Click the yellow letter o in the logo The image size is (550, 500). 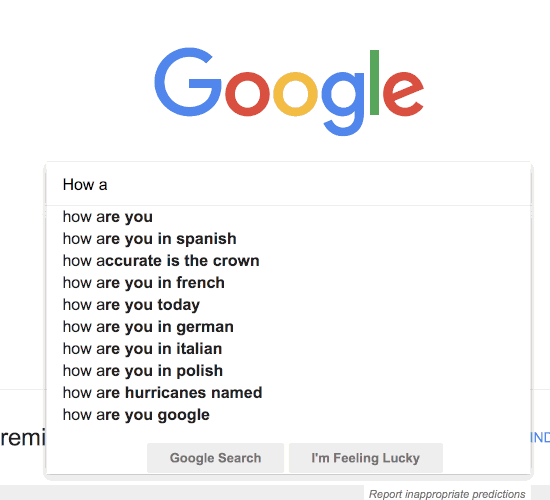pyautogui.click(x=295, y=94)
